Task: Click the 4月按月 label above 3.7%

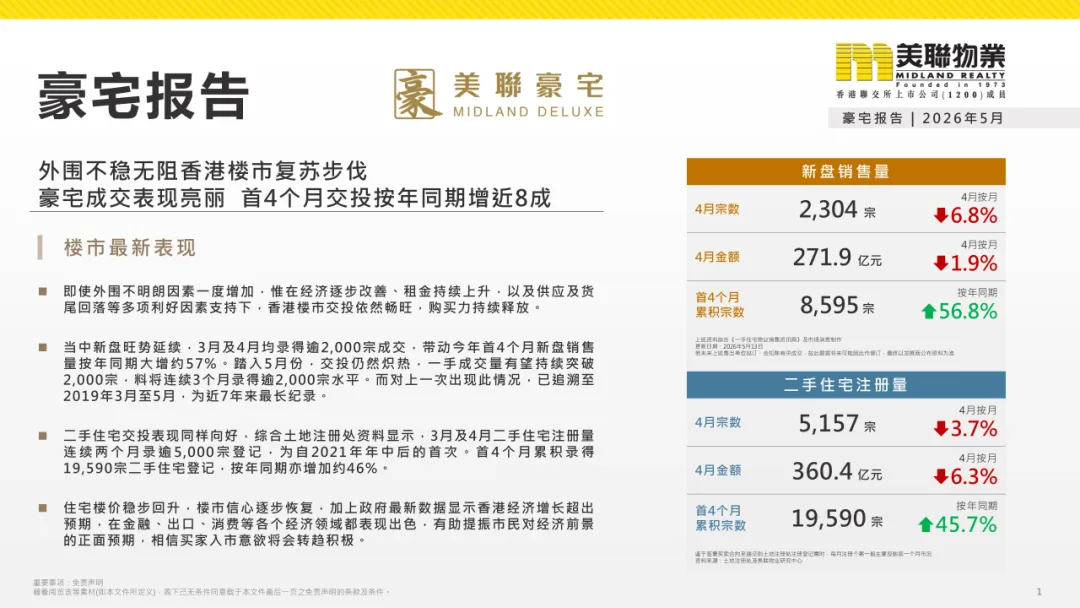Action: [978, 410]
